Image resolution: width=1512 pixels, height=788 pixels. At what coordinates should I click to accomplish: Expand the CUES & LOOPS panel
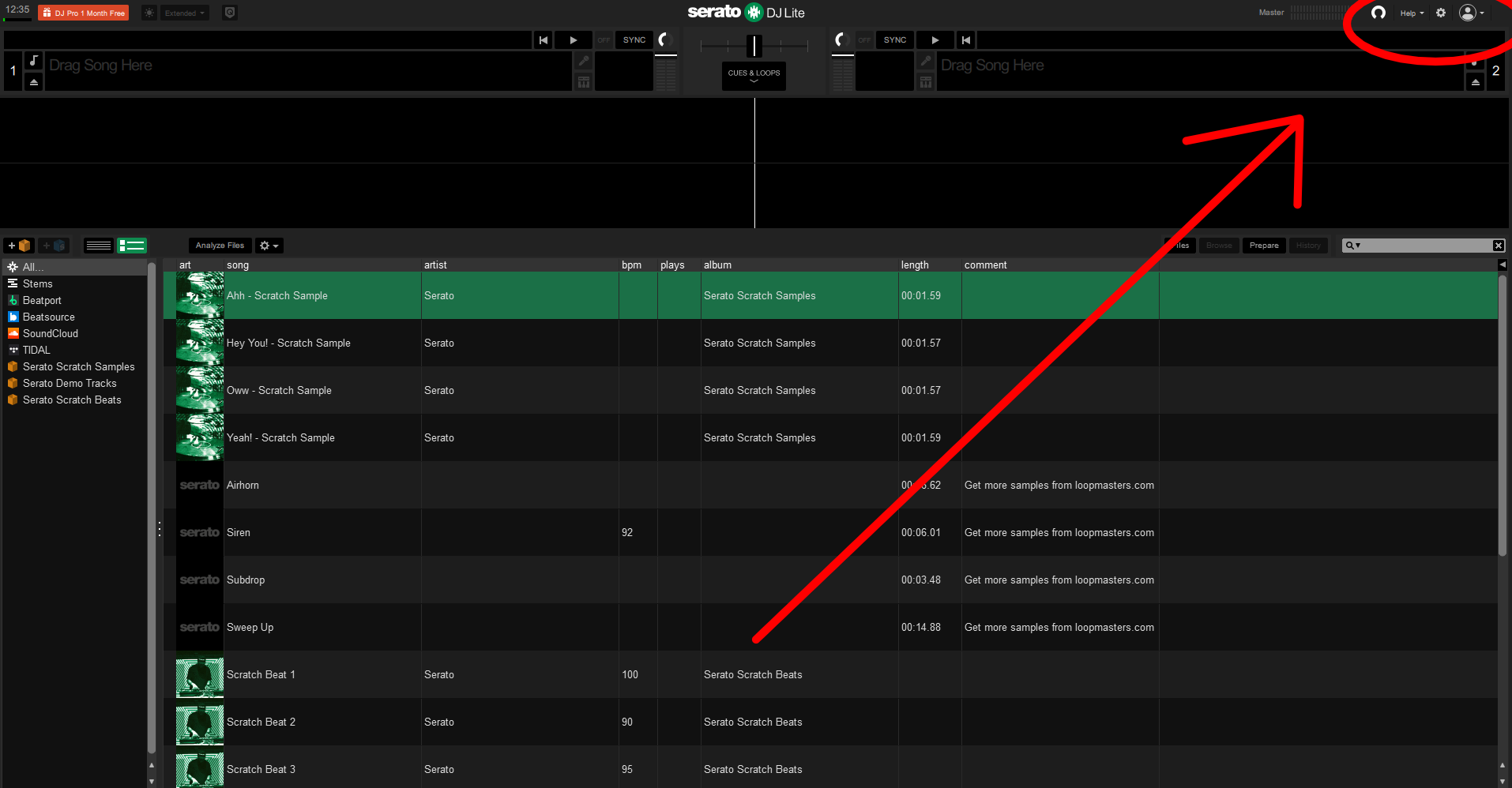753,76
